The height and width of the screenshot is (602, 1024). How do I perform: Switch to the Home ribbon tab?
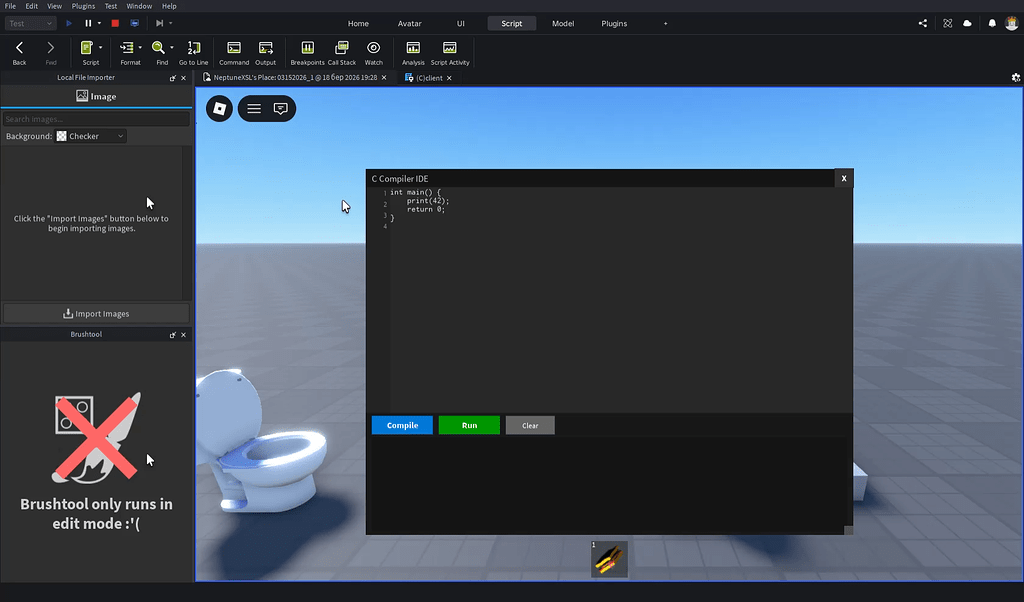pyautogui.click(x=358, y=24)
